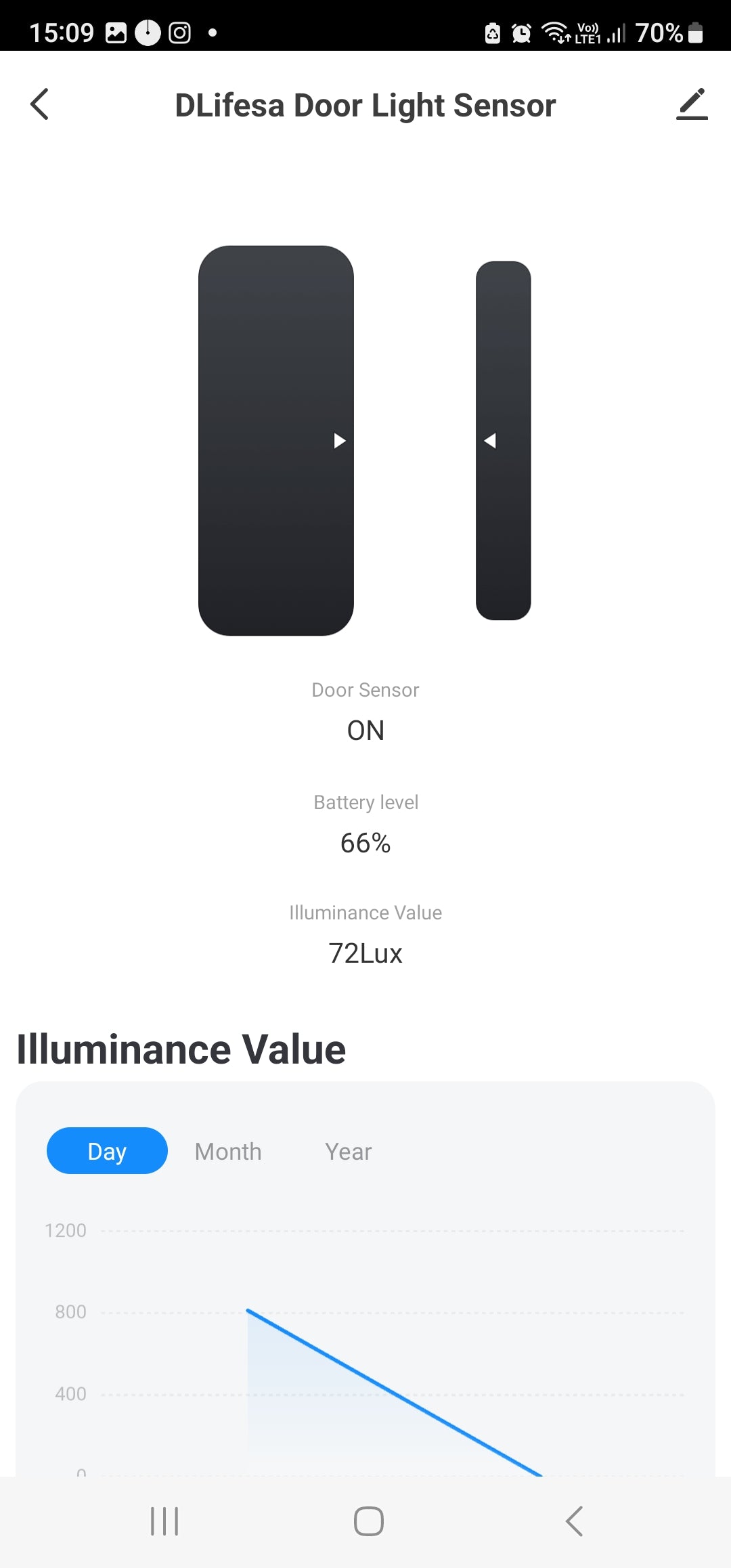Tap the back arrow in the header
The width and height of the screenshot is (731, 1568).
(x=40, y=104)
